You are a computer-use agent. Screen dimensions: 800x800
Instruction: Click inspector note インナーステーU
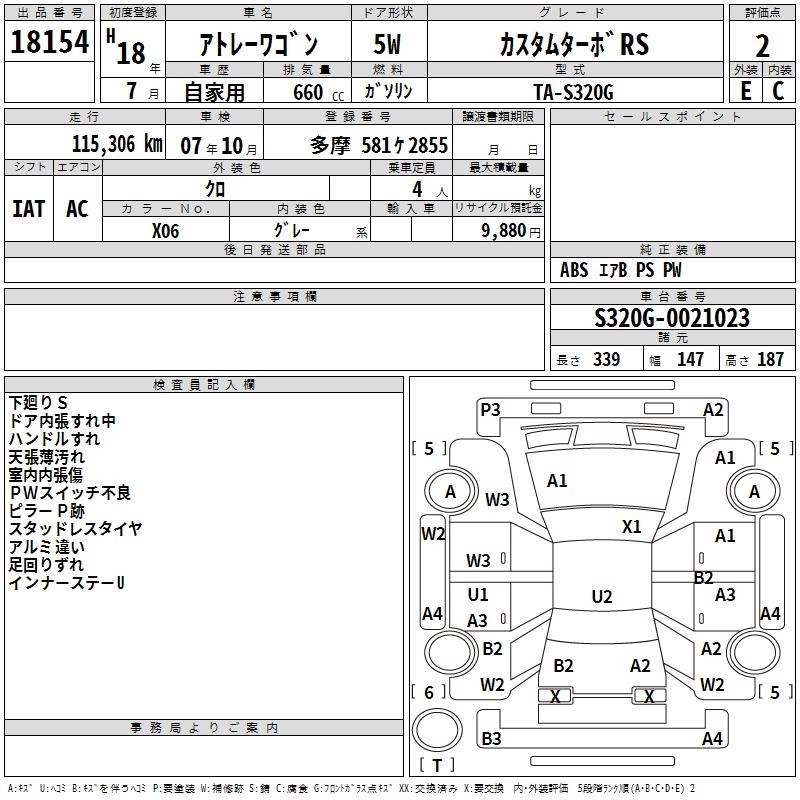[x=67, y=583]
